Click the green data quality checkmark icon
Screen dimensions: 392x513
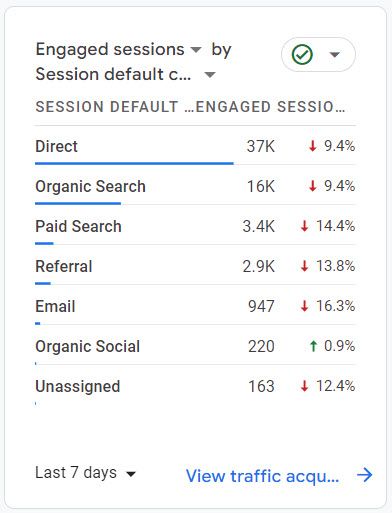click(x=302, y=55)
